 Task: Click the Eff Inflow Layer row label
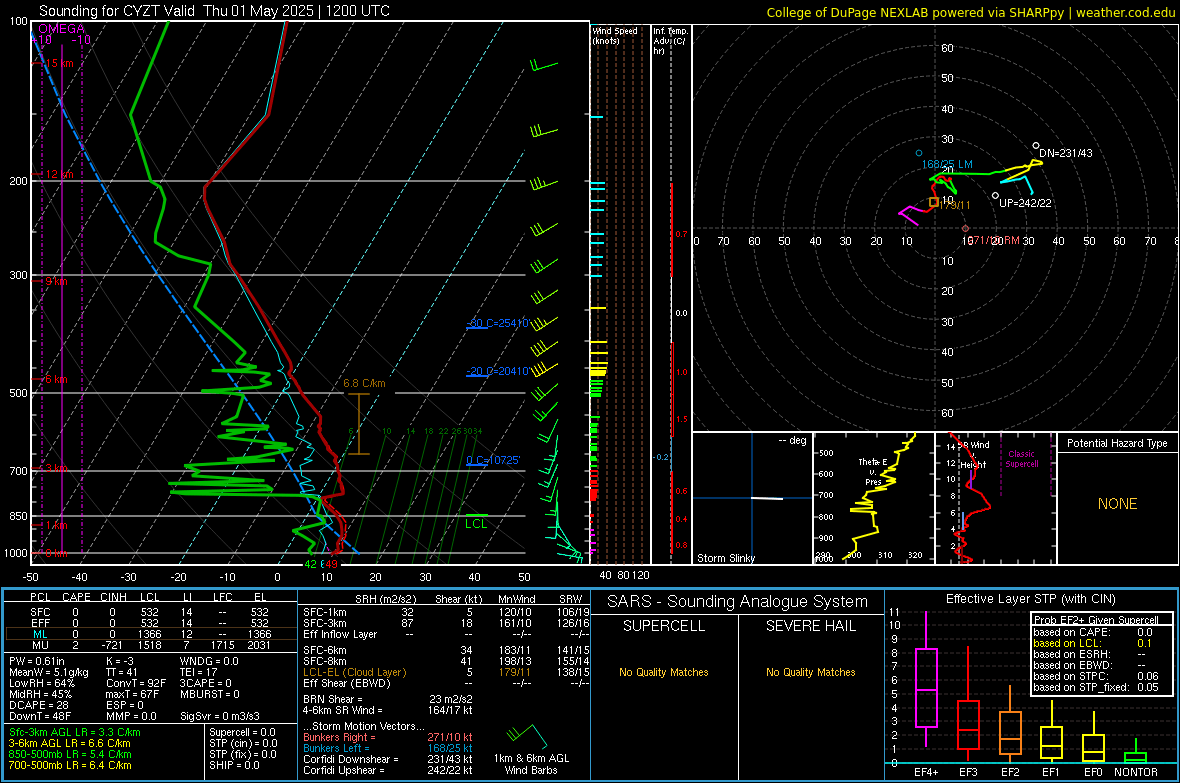point(339,634)
